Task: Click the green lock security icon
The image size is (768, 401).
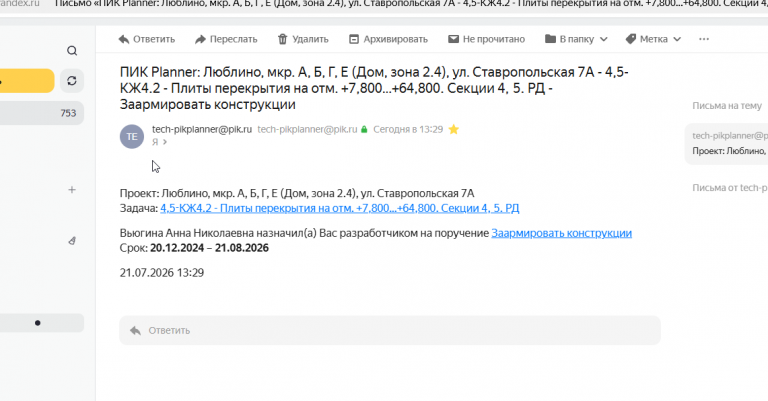Action: tap(364, 130)
